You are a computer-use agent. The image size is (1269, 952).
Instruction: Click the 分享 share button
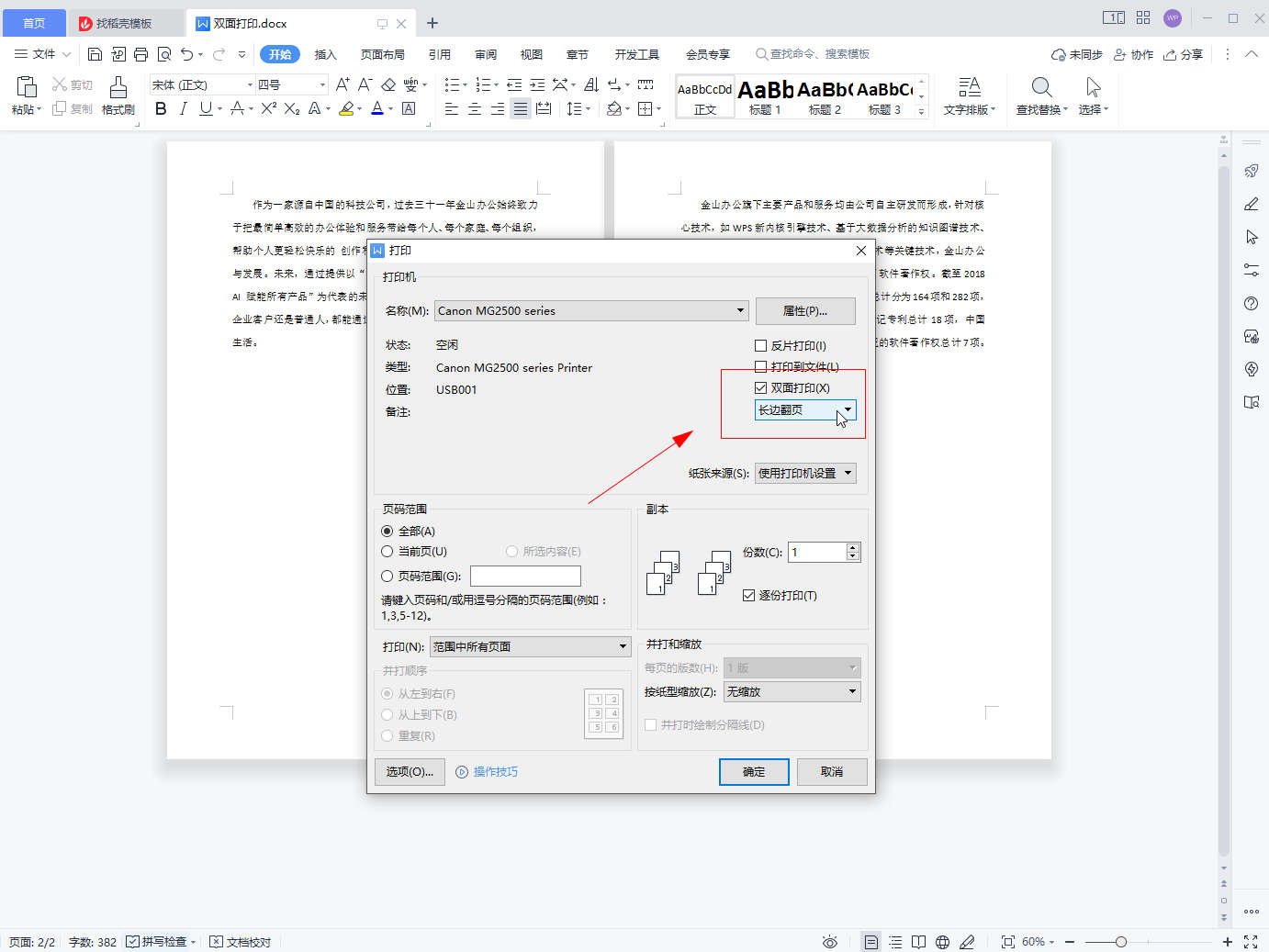coord(1184,54)
